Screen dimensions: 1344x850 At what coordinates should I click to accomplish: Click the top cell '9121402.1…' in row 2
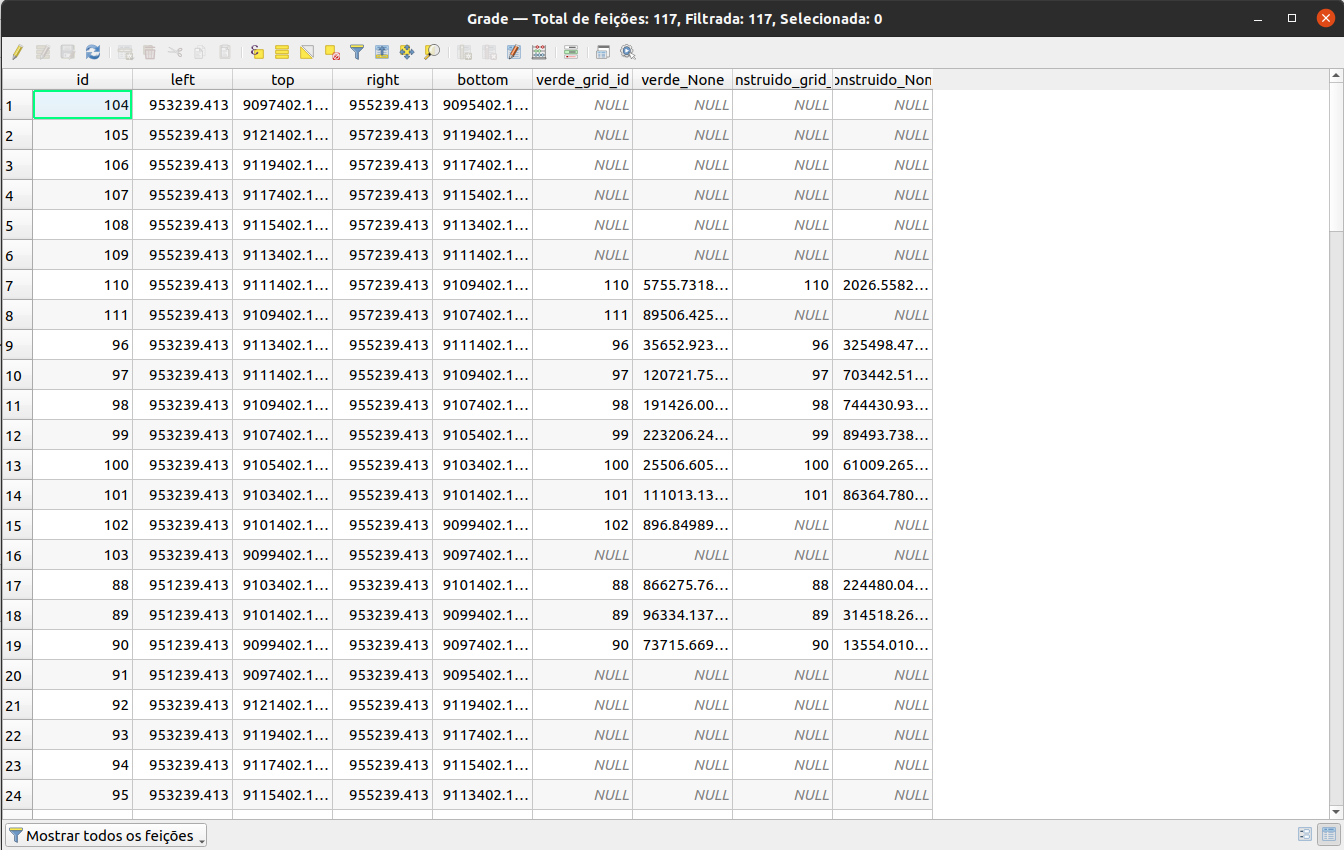(x=283, y=135)
